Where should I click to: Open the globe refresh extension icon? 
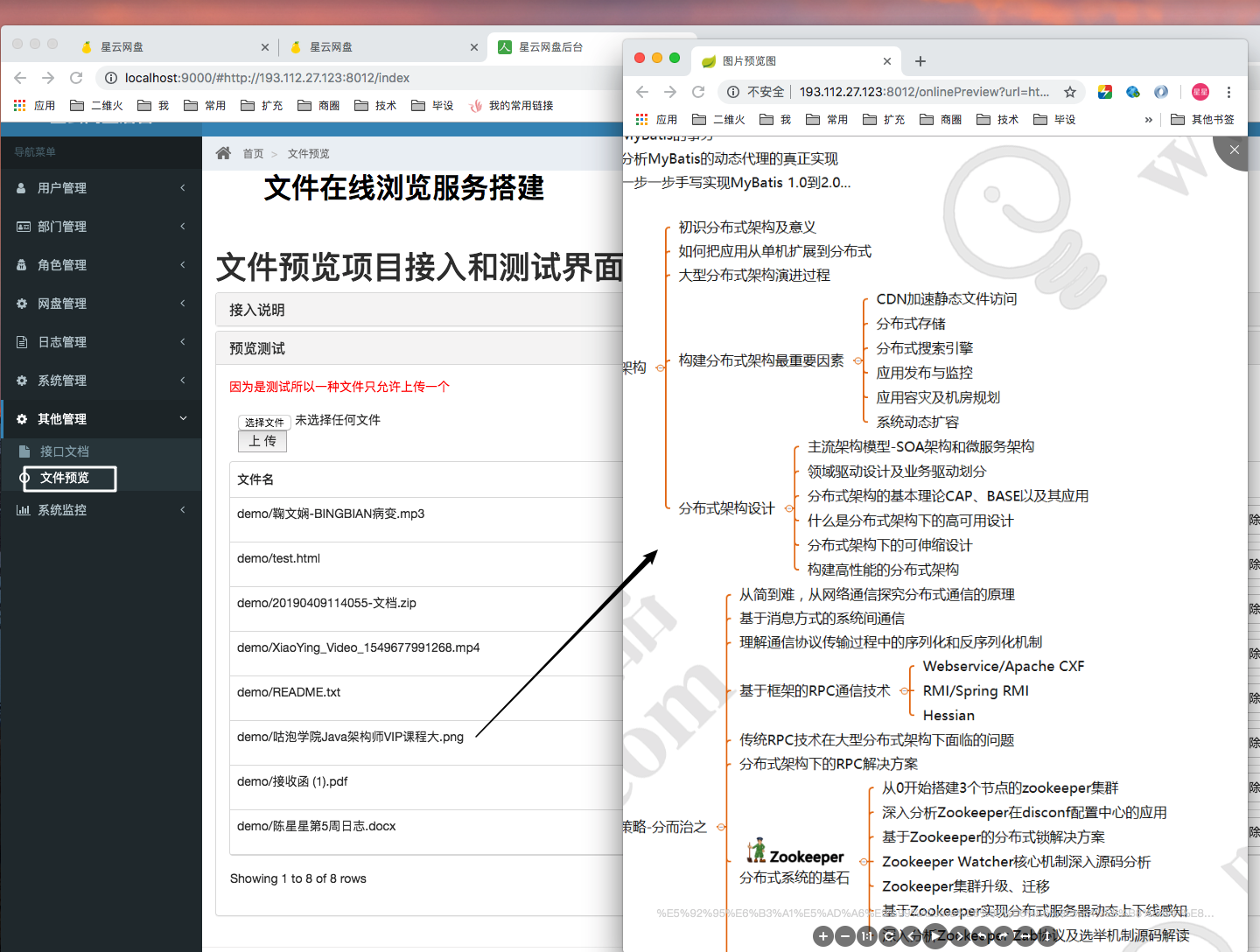coord(1133,92)
